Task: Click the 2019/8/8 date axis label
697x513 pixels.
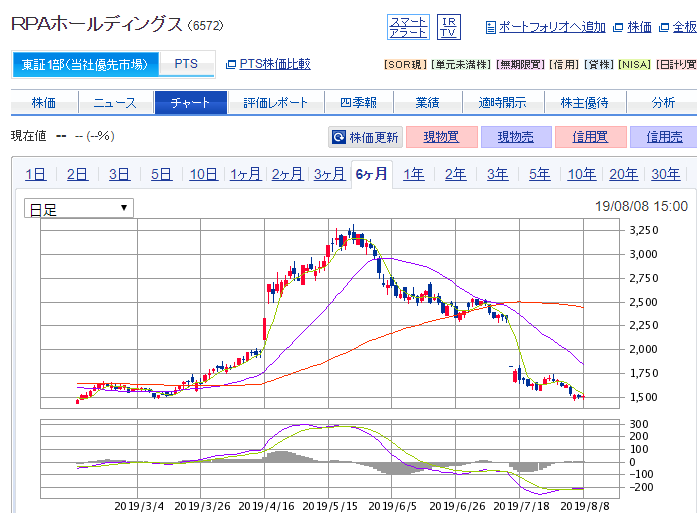Action: click(585, 506)
